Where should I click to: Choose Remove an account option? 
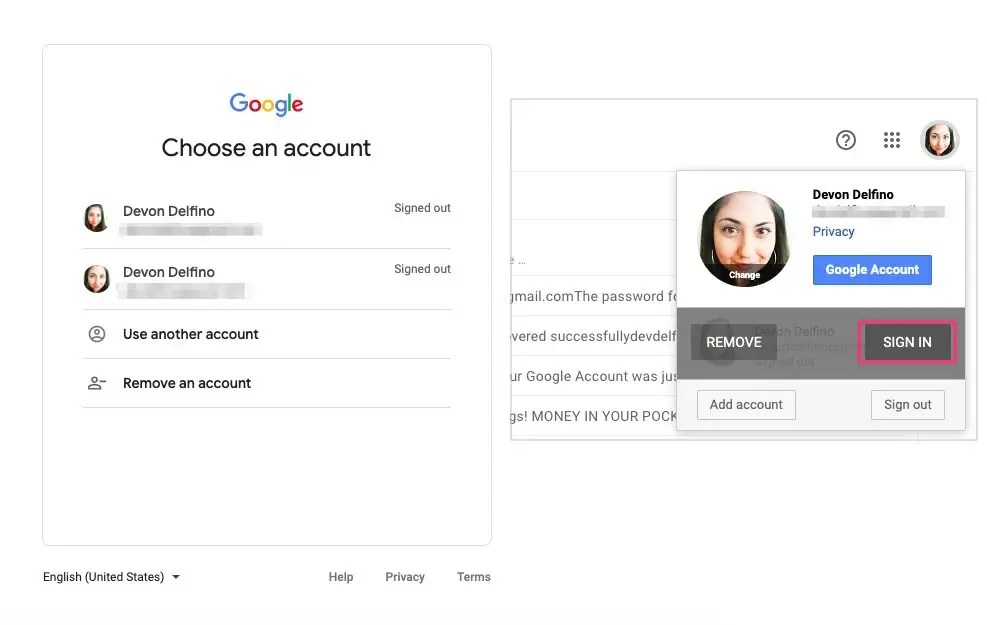187,383
